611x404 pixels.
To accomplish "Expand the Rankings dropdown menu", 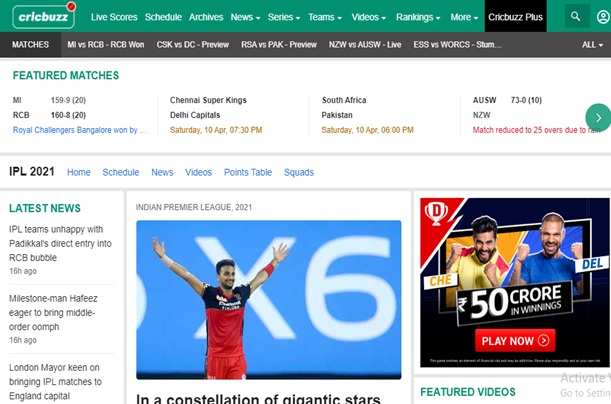I will 418,17.
